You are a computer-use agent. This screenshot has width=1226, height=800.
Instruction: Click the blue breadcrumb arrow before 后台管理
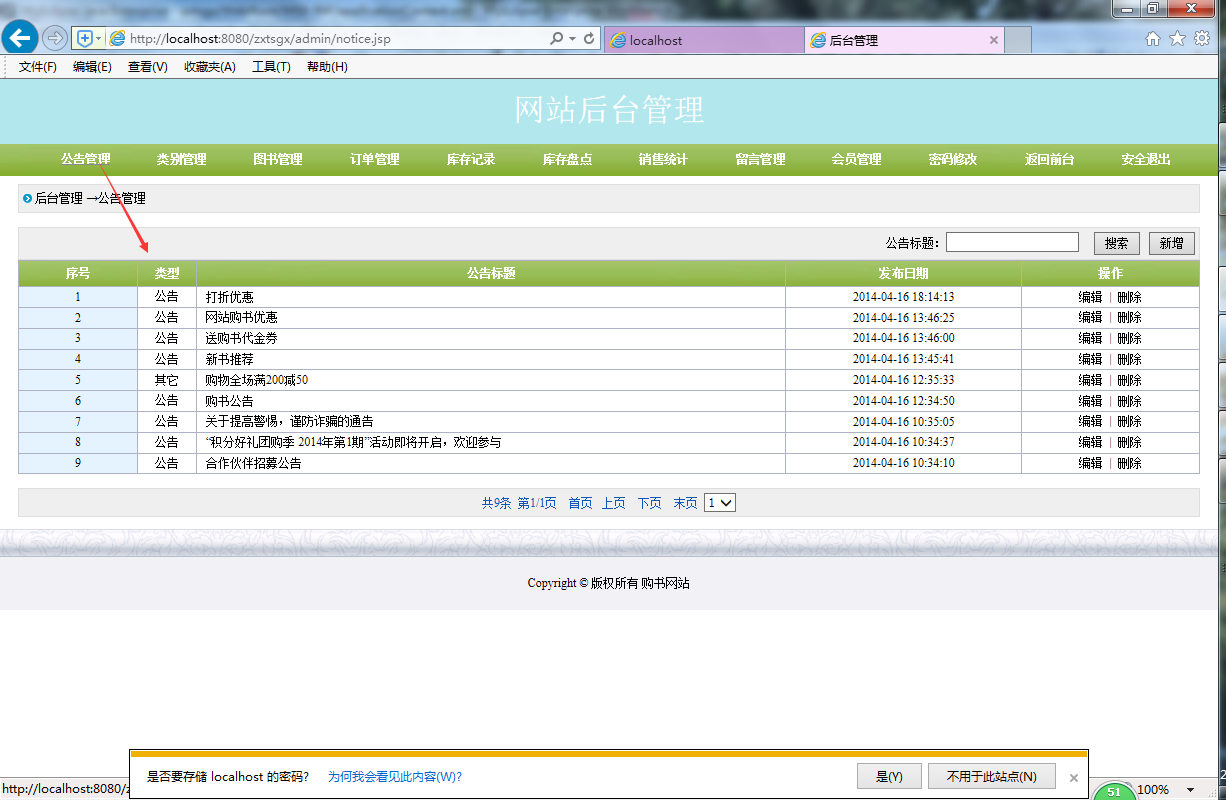point(26,198)
